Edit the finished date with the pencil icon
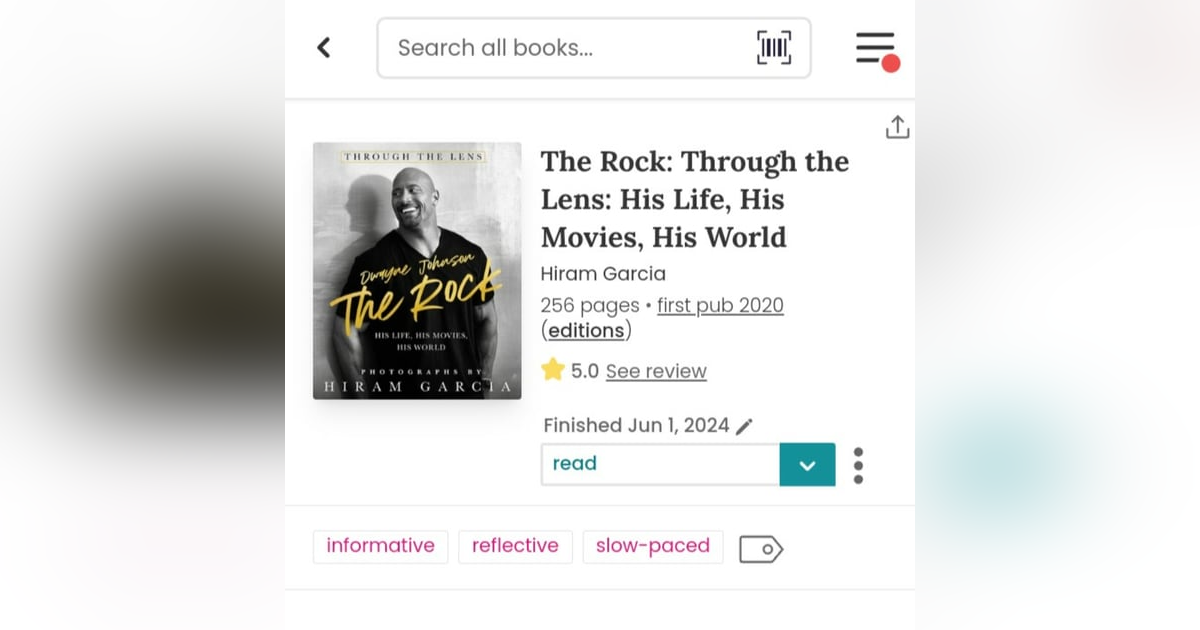The width and height of the screenshot is (1200, 630). [744, 425]
